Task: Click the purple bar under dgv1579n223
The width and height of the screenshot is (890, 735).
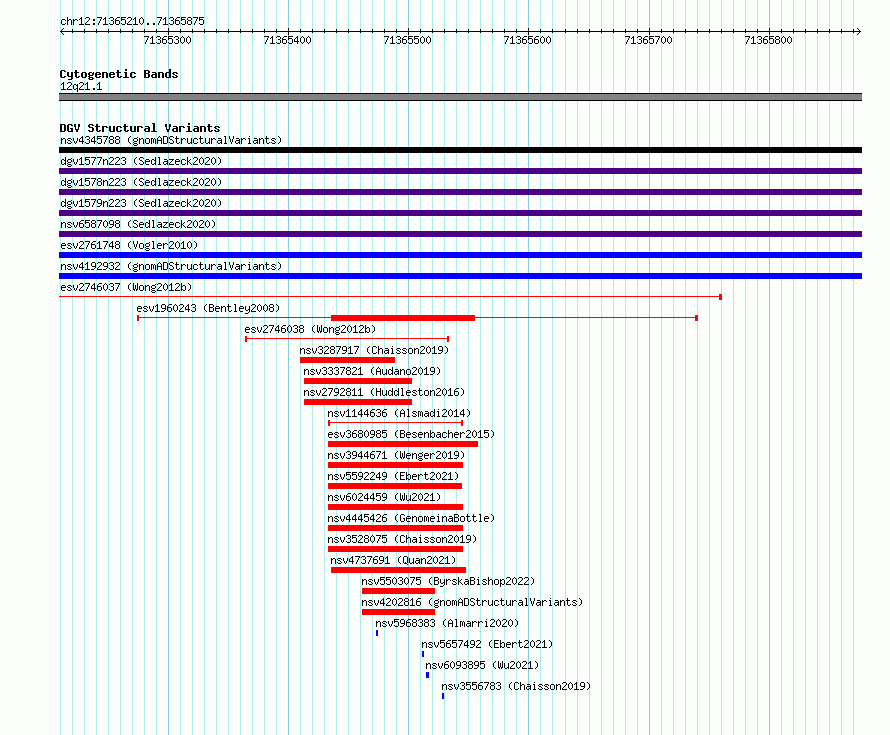Action: pyautogui.click(x=460, y=213)
